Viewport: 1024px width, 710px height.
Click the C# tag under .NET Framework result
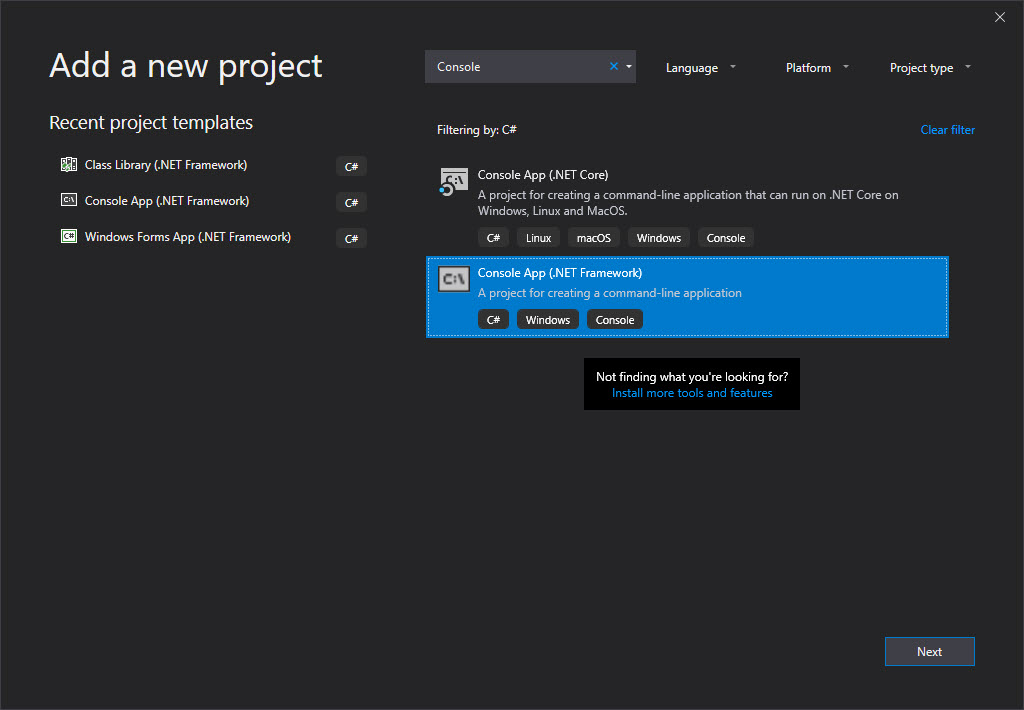click(493, 319)
